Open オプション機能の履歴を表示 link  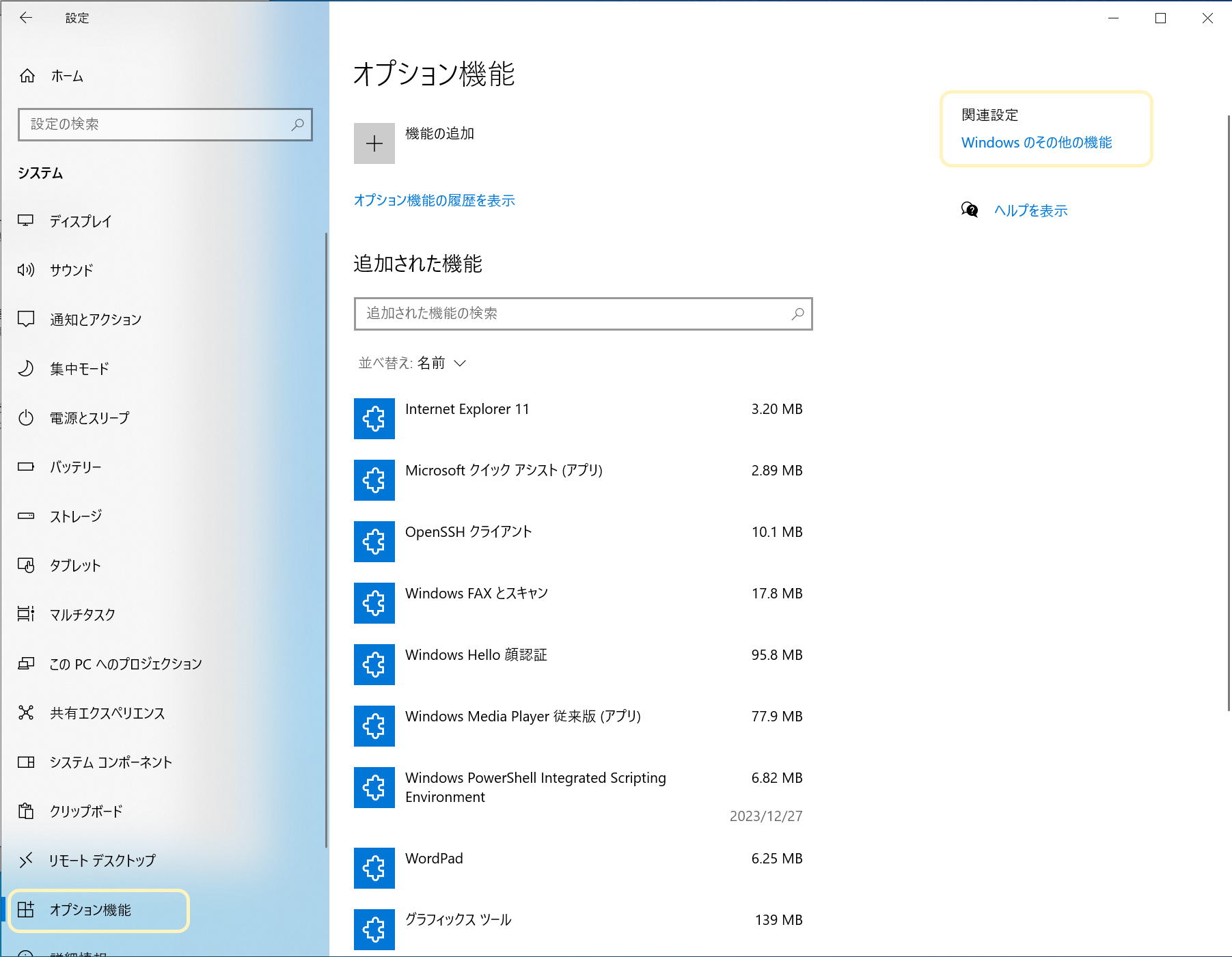(435, 200)
